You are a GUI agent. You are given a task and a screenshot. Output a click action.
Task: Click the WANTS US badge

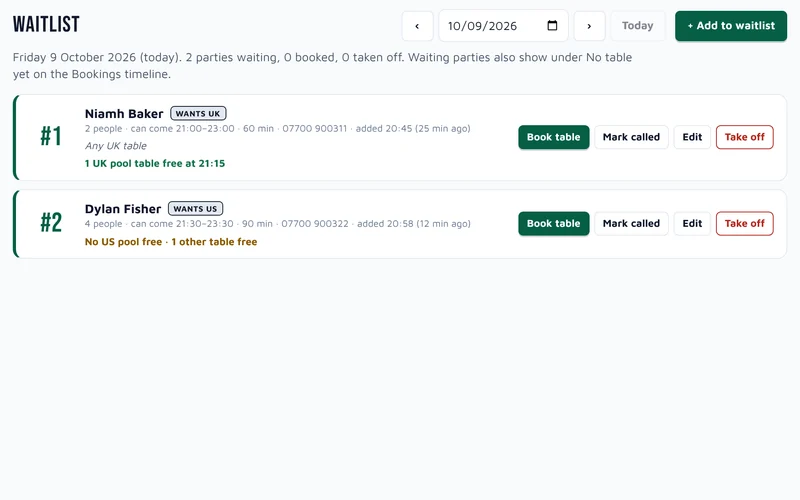195,209
